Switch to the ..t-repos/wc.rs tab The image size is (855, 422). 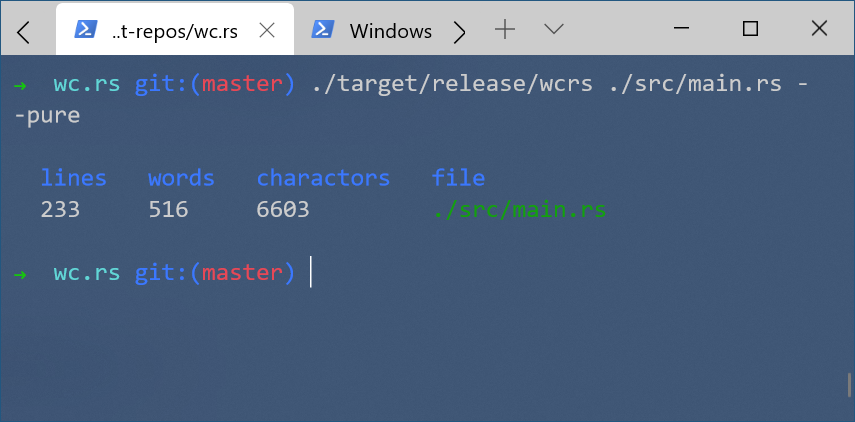(x=174, y=29)
